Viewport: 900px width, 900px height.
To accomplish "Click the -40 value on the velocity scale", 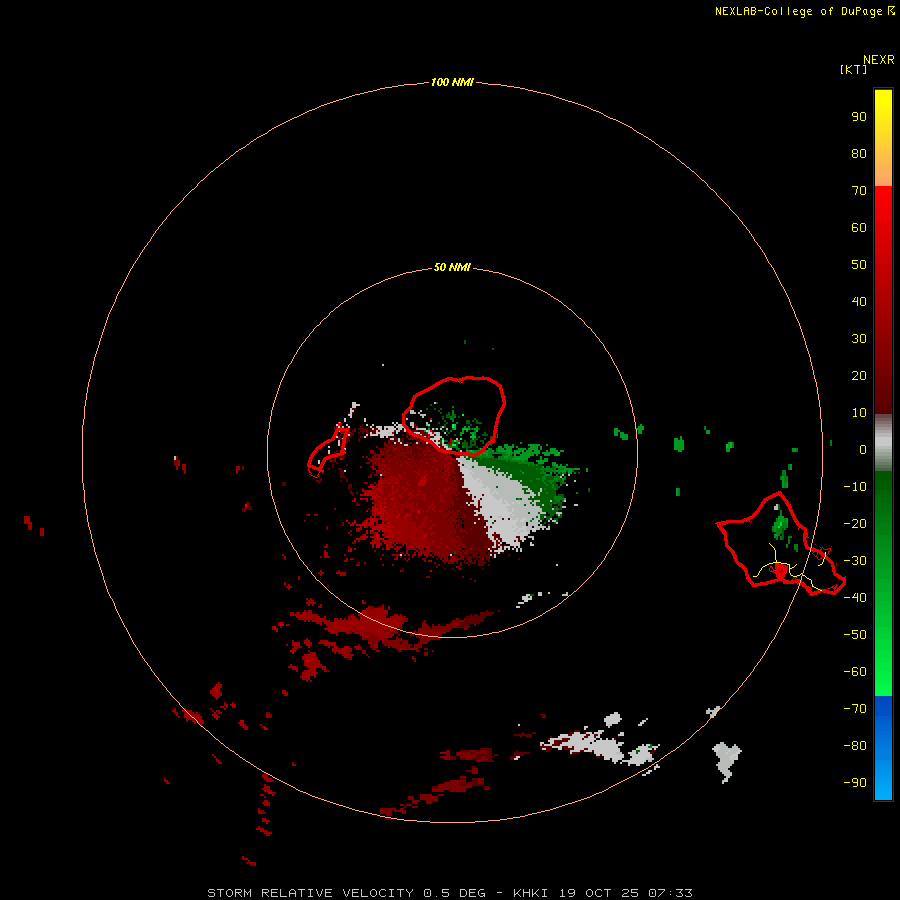I will [855, 598].
